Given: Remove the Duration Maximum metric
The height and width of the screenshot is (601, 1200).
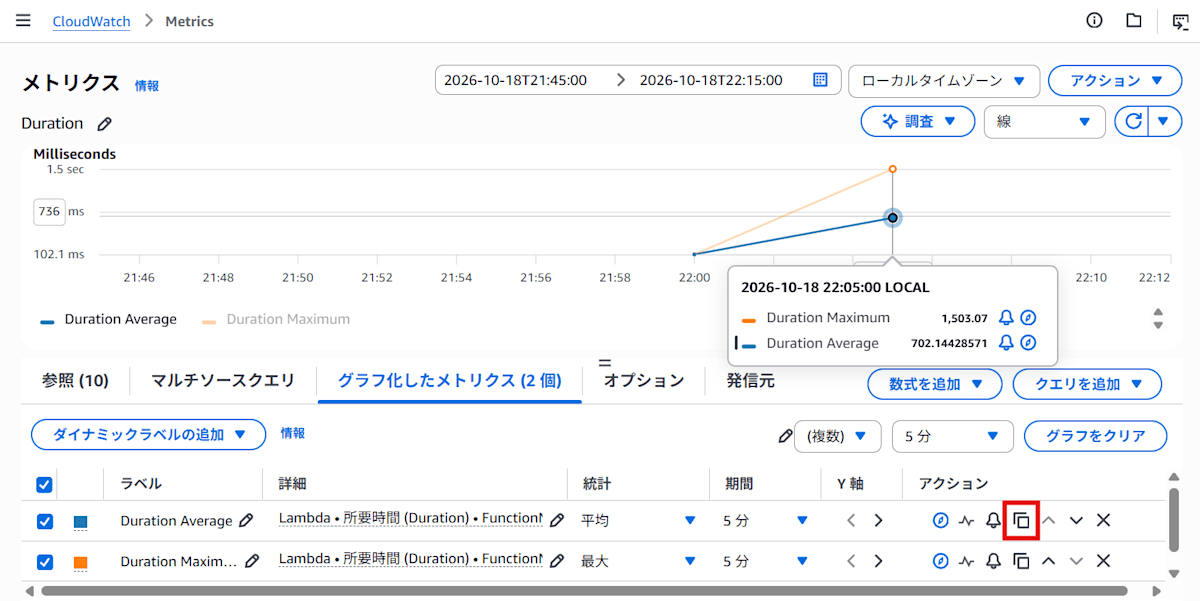Looking at the screenshot, I should 1103,561.
